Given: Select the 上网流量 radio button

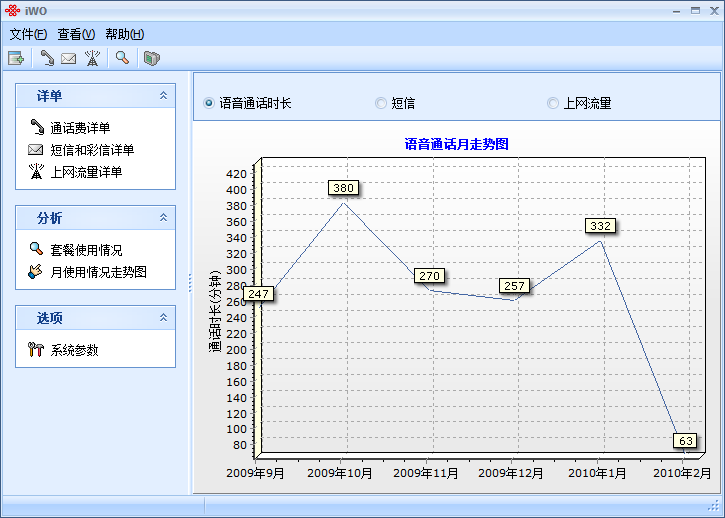Looking at the screenshot, I should pyautogui.click(x=553, y=103).
